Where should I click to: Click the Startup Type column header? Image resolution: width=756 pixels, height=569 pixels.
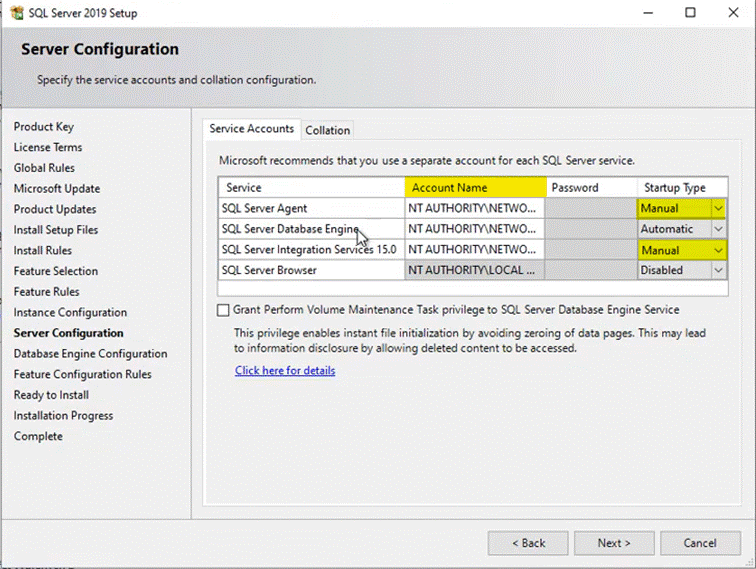[x=682, y=188]
